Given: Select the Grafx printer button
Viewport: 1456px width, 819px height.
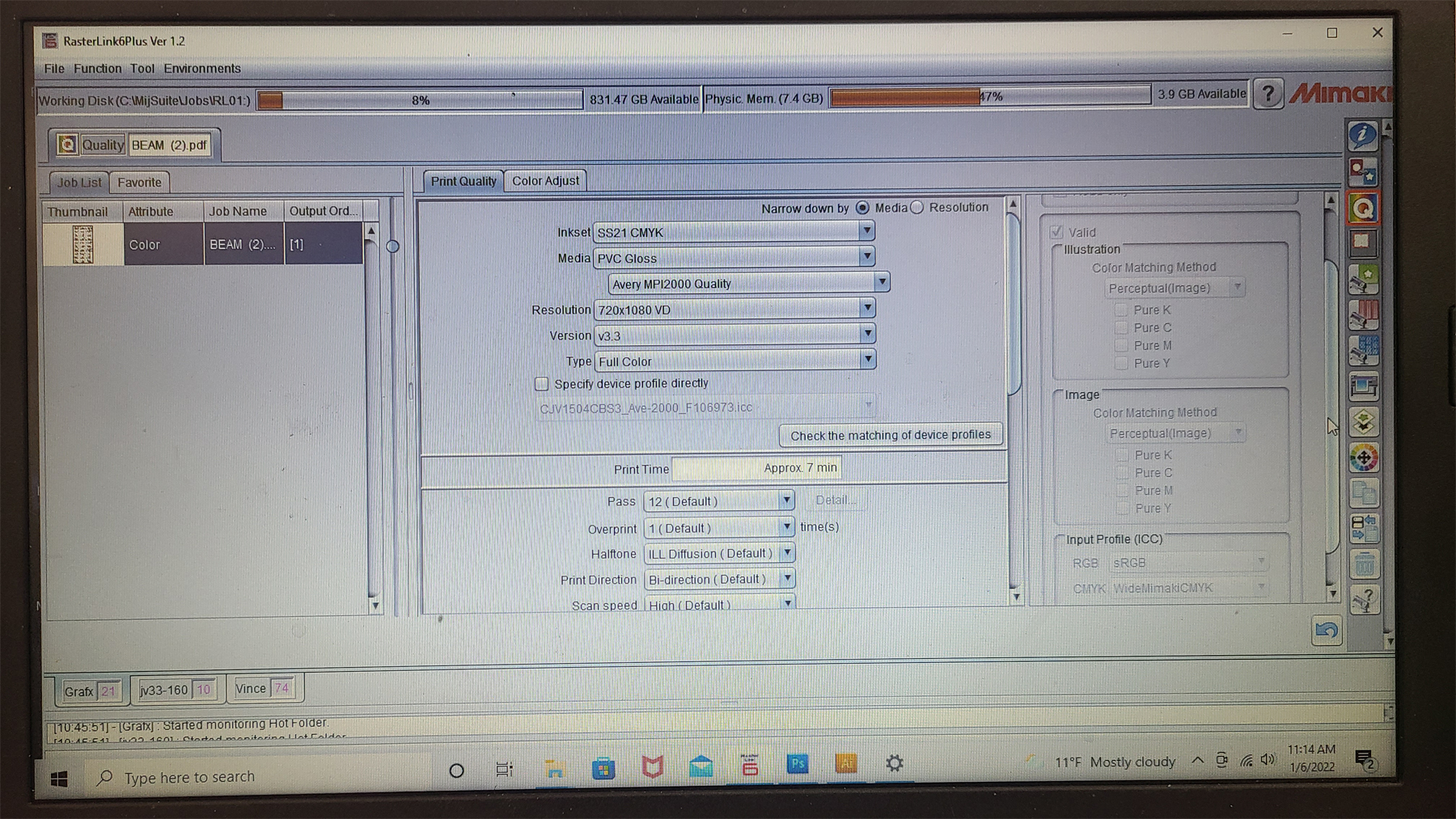Looking at the screenshot, I should coord(91,691).
